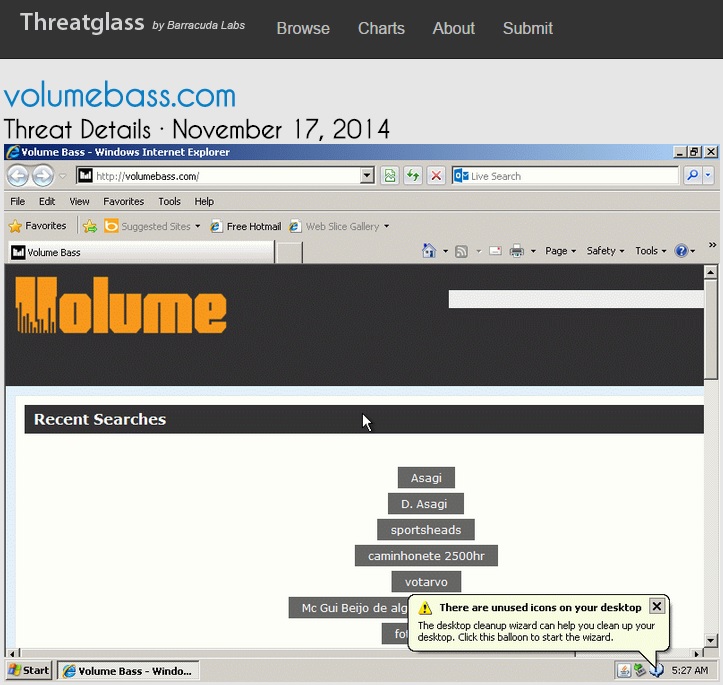Open a new blank tab
The height and width of the screenshot is (685, 723).
coord(289,253)
